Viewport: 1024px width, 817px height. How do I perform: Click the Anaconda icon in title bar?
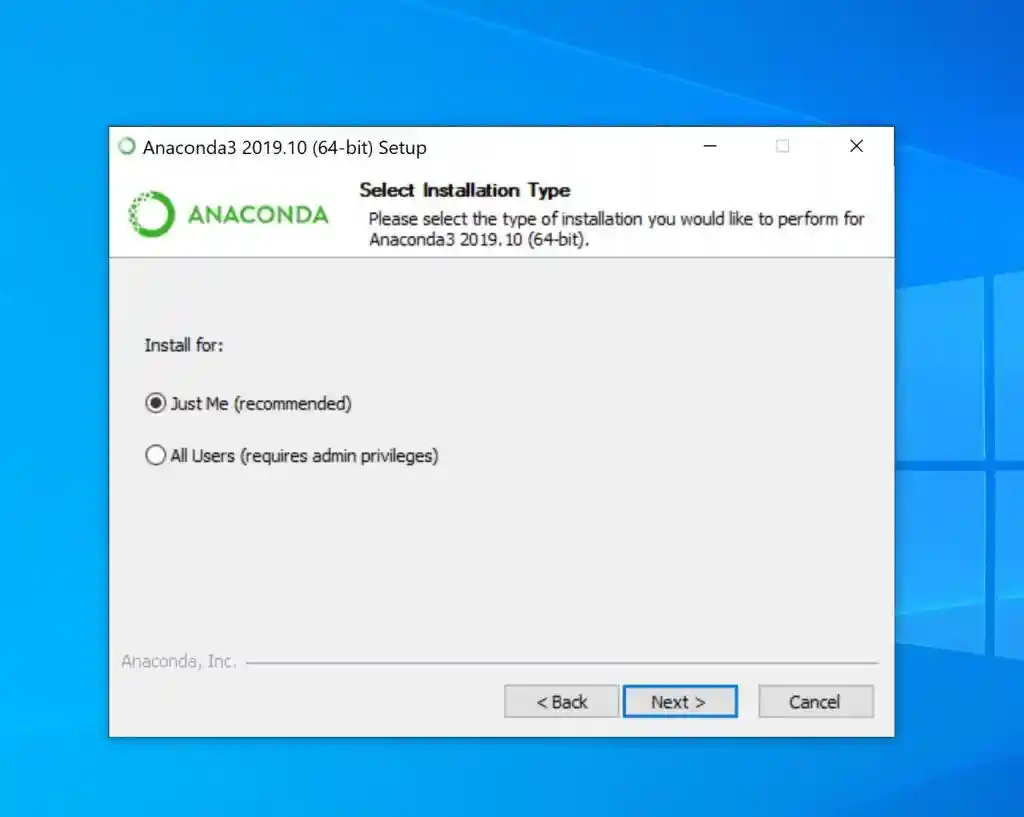tap(127, 146)
